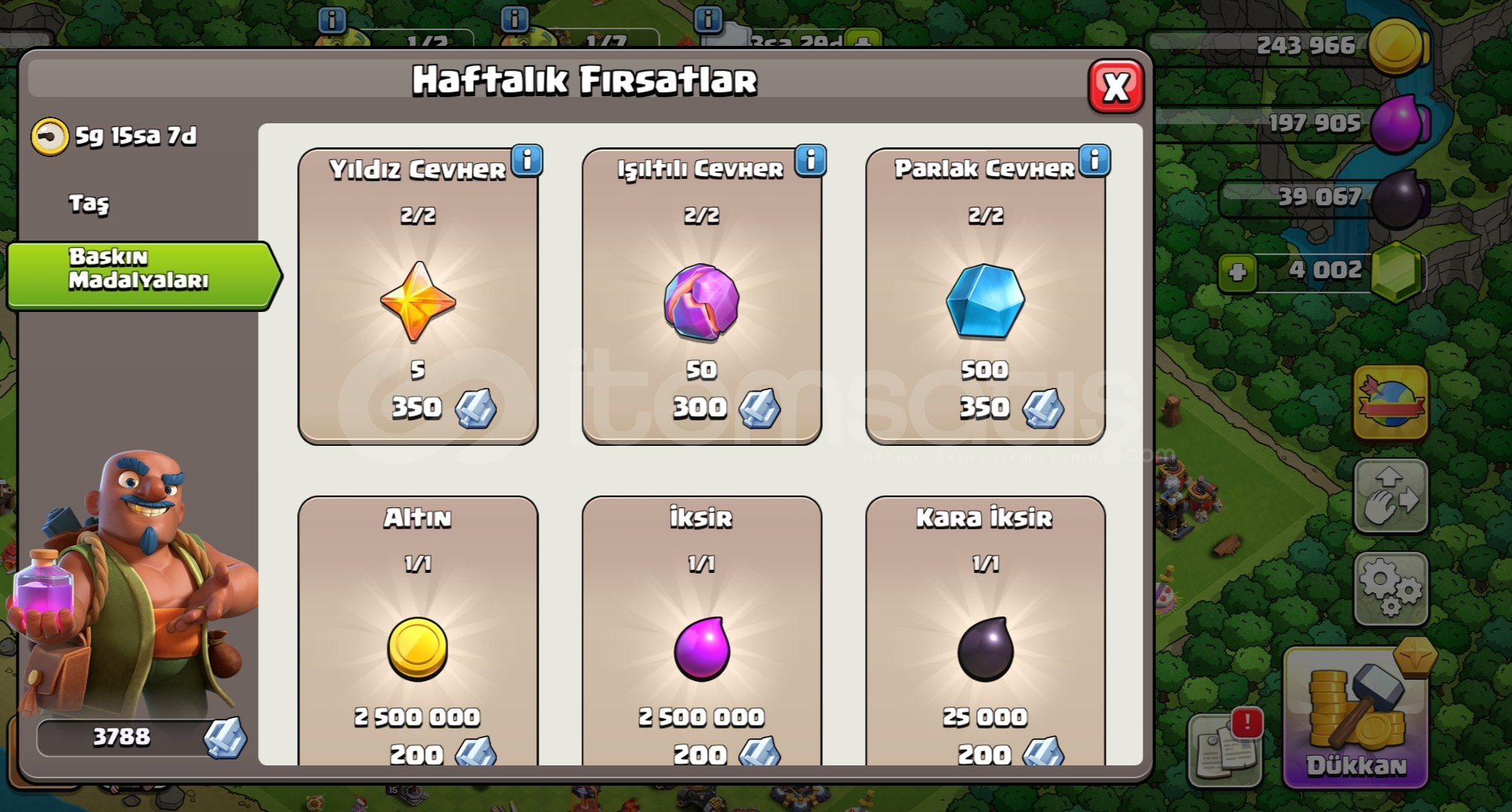The height and width of the screenshot is (812, 1512).
Task: Tap the gold coin resource icon
Action: point(1398,47)
